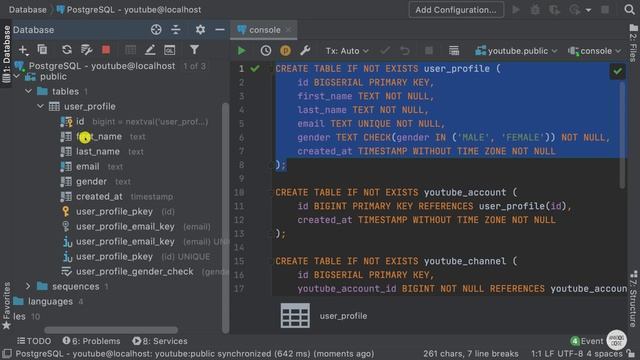Viewport: 640px width, 360px height.
Task: Click the in-editor results table icon
Action: tap(453, 51)
